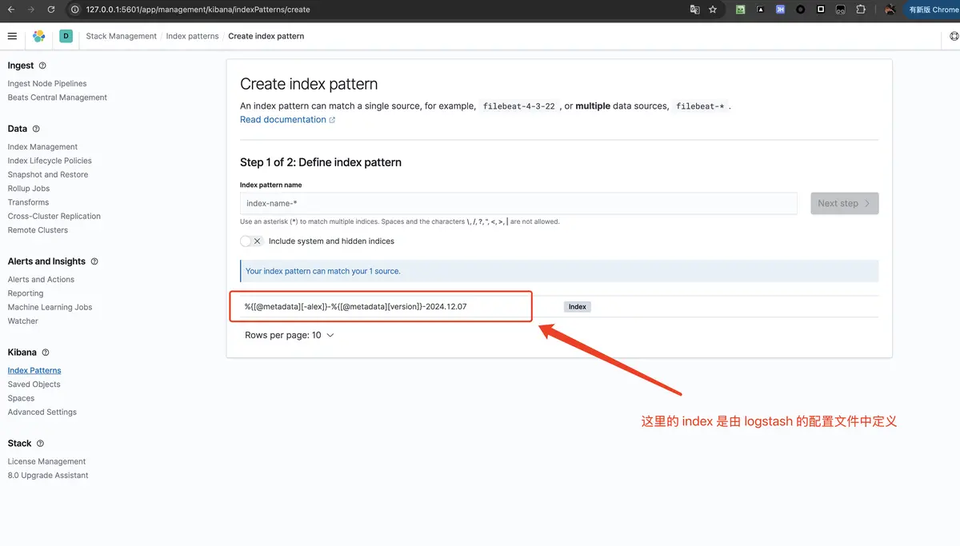Viewport: 960px width, 546px height.
Task: Click the Kibana section help icon
Action: click(45, 353)
